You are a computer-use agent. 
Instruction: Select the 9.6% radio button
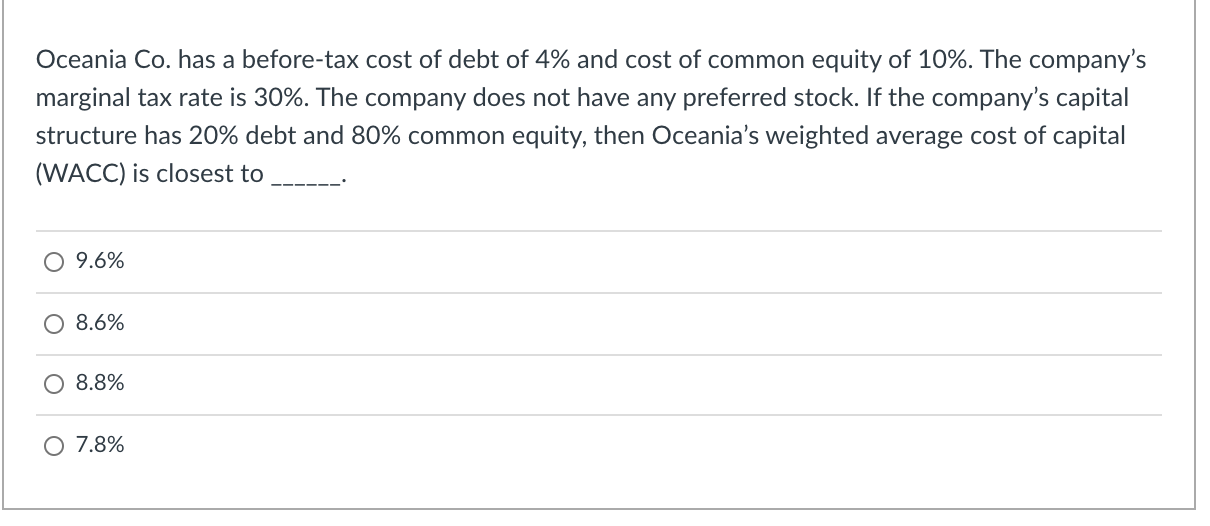(x=52, y=262)
